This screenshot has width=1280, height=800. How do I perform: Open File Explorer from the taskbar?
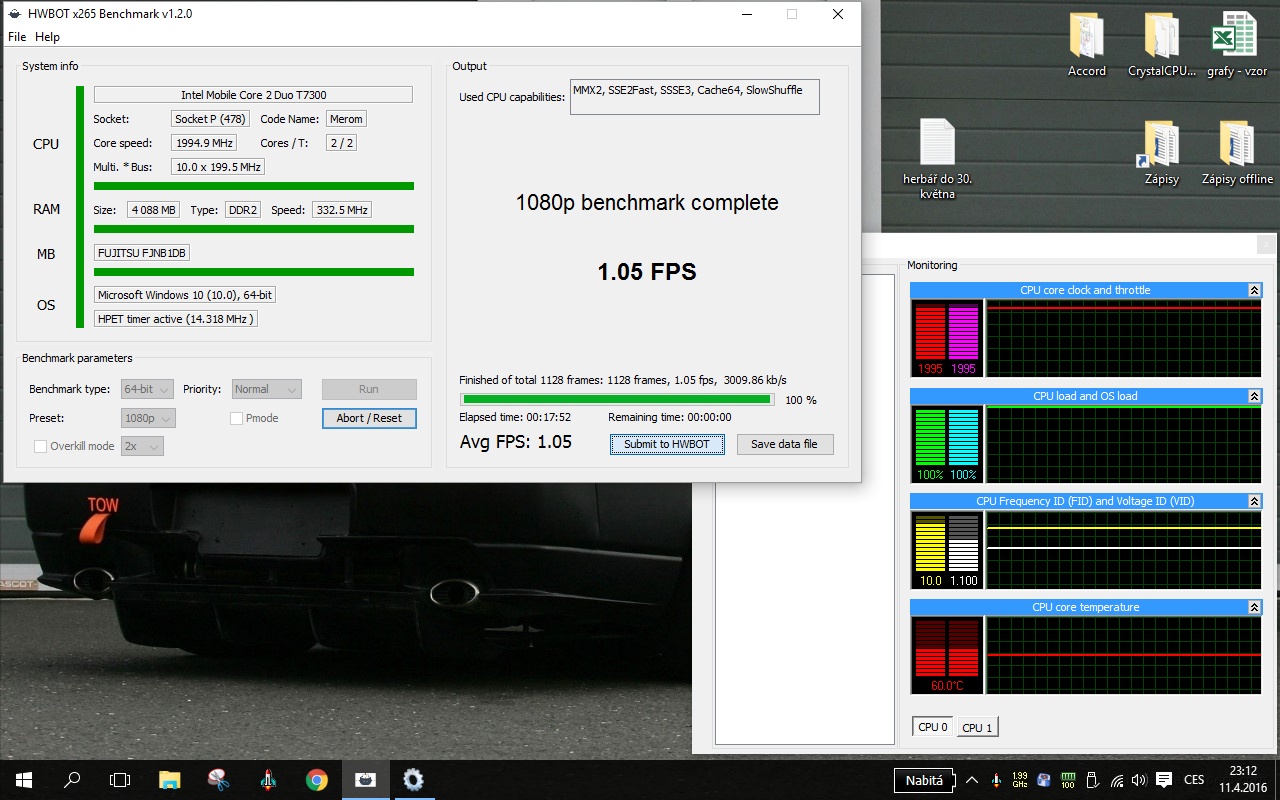pos(169,780)
